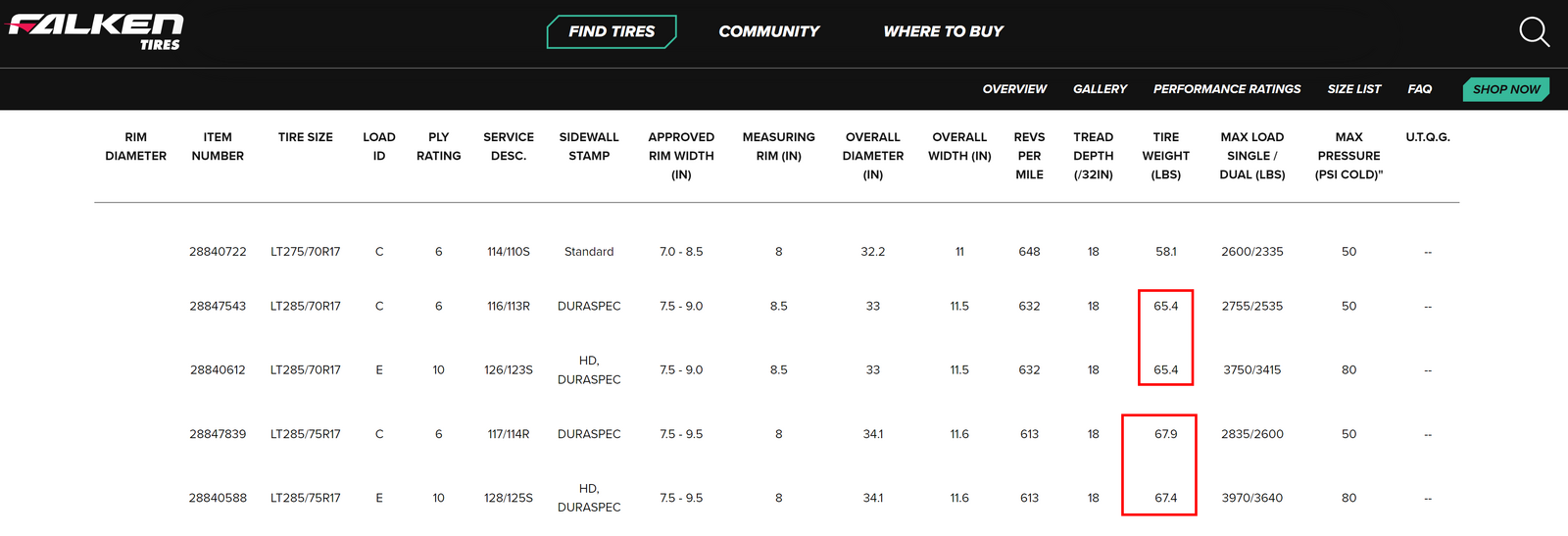
Task: Click item number 28847839
Action: coord(218,434)
